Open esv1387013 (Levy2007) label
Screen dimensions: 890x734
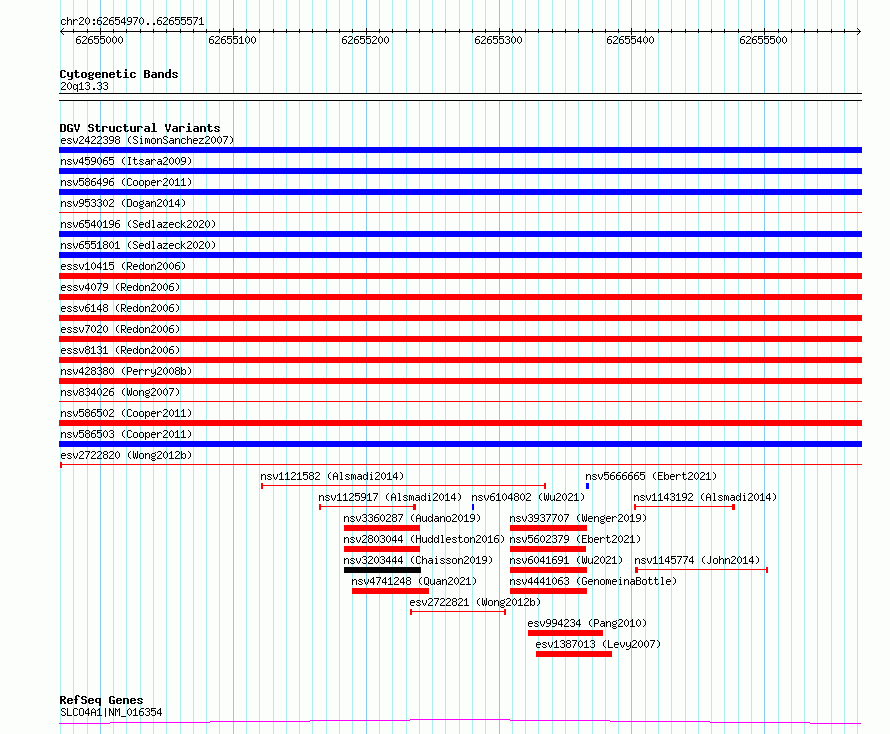point(598,644)
